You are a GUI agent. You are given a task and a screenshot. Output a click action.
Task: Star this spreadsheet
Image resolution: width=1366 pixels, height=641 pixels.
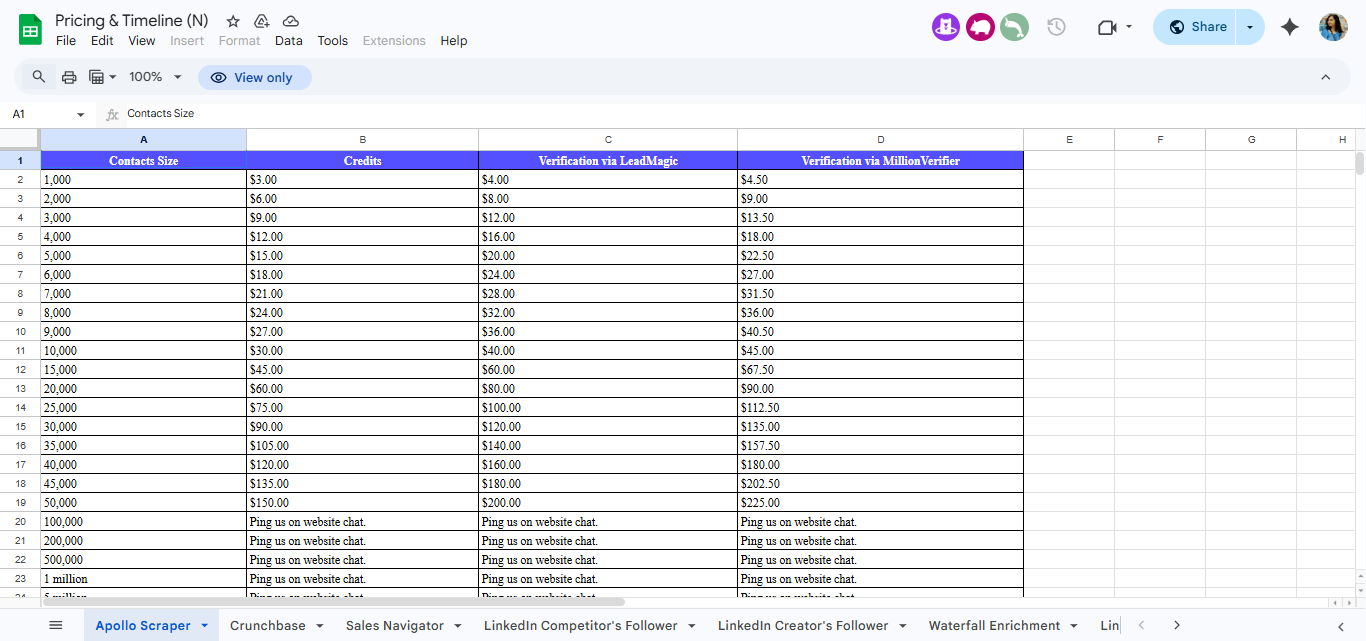[231, 20]
